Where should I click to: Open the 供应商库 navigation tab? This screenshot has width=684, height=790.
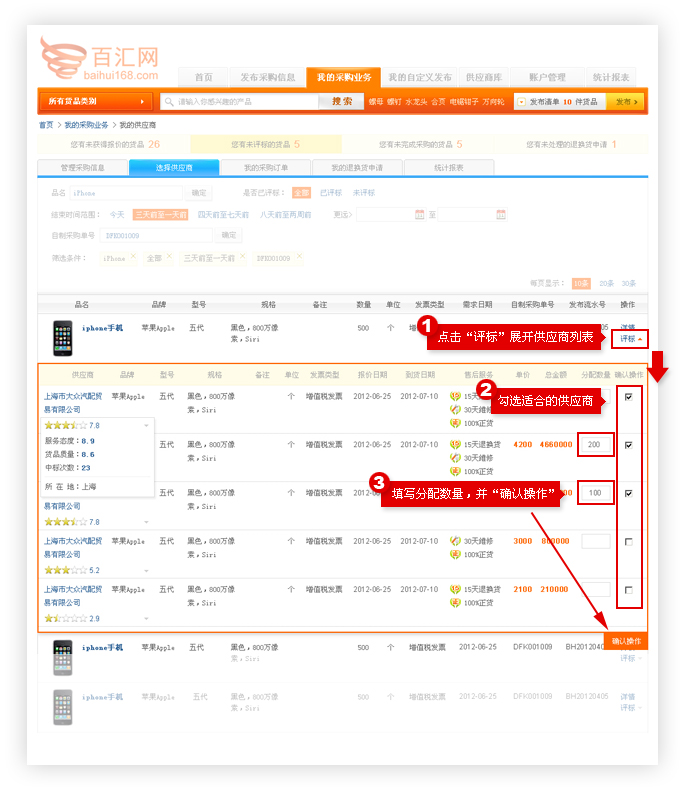click(484, 78)
